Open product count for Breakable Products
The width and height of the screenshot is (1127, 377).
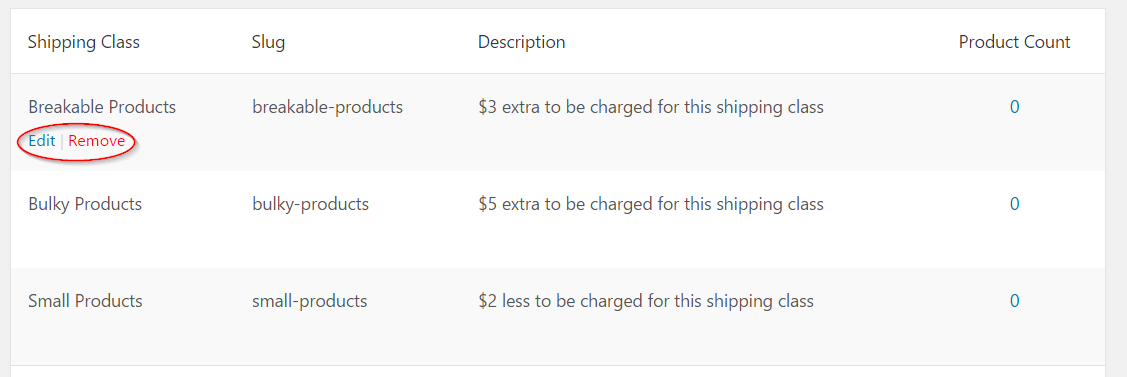click(1014, 108)
